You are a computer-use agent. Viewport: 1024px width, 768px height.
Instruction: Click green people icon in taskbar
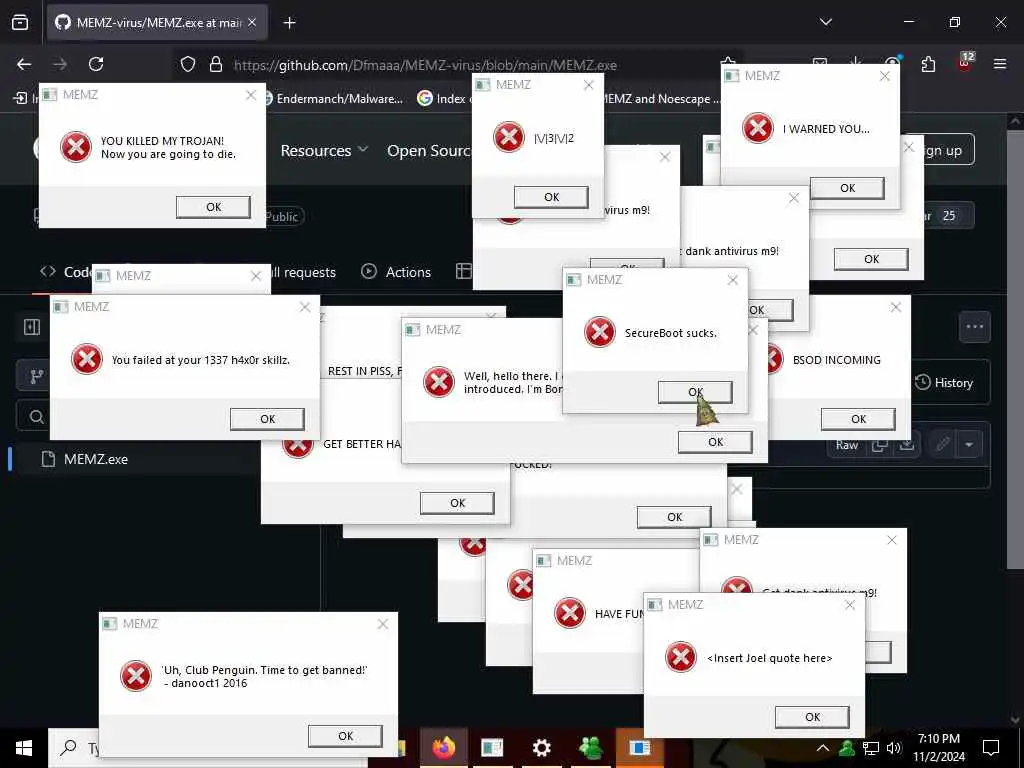[590, 747]
